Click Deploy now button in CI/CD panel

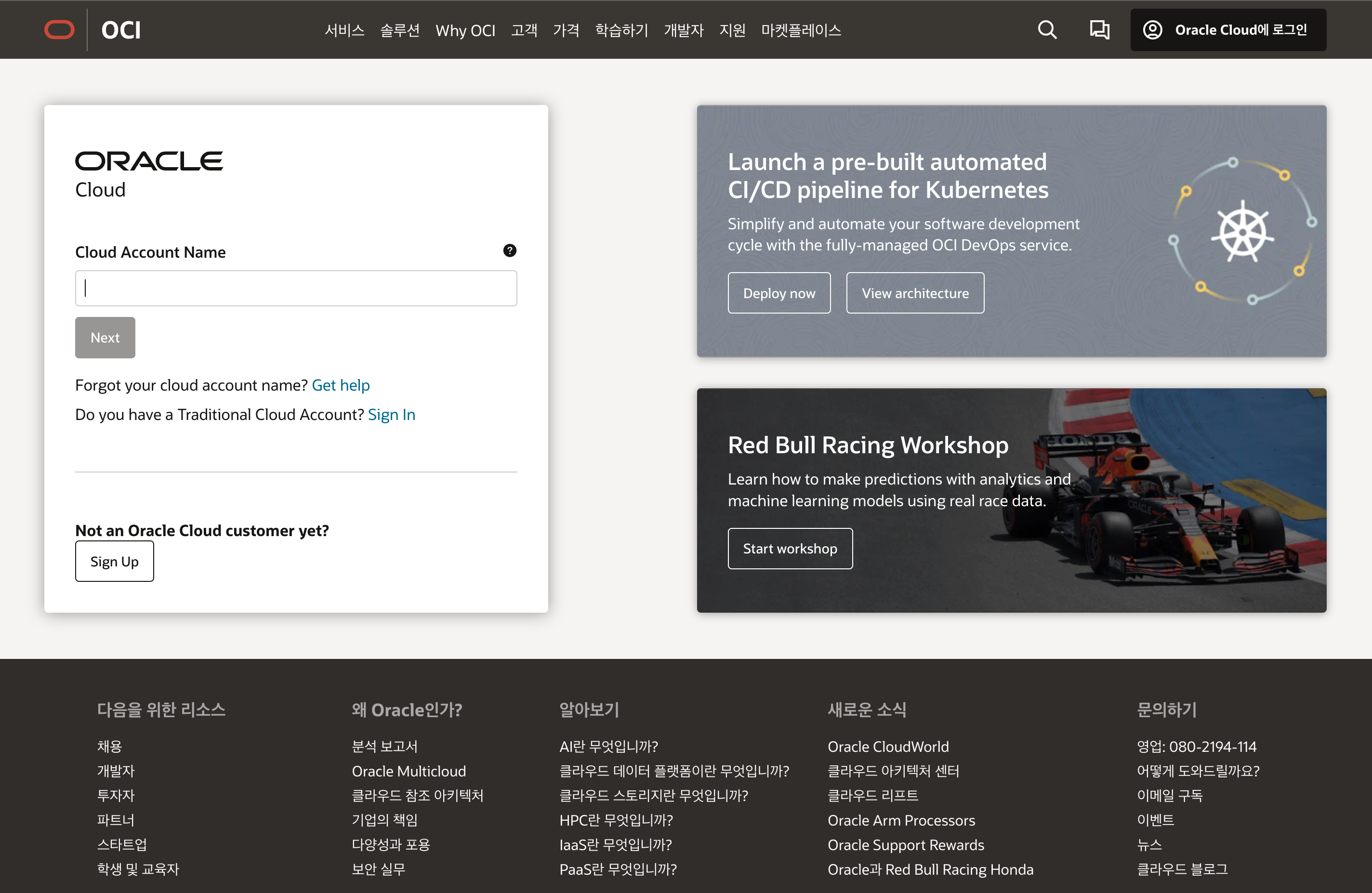tap(779, 292)
